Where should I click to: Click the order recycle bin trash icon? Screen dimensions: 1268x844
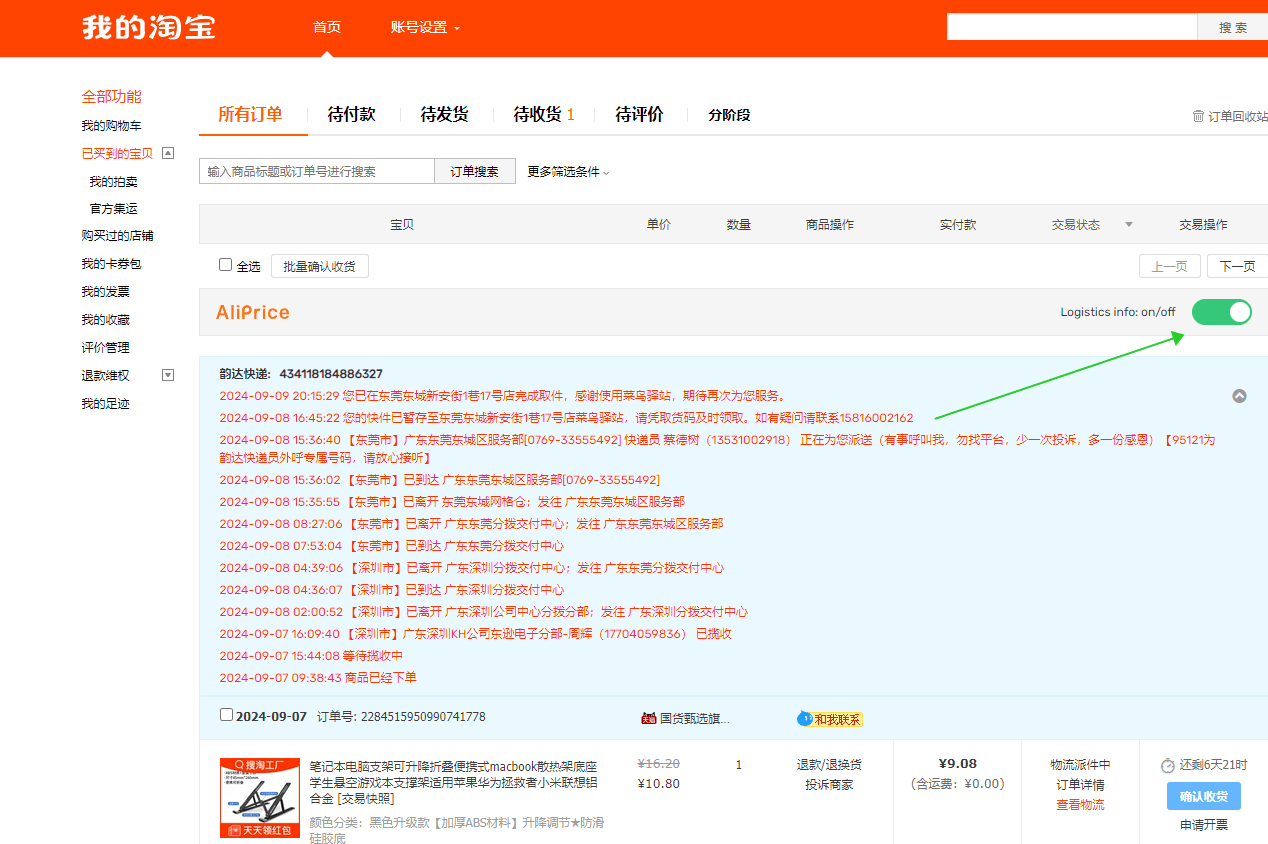tap(1198, 116)
